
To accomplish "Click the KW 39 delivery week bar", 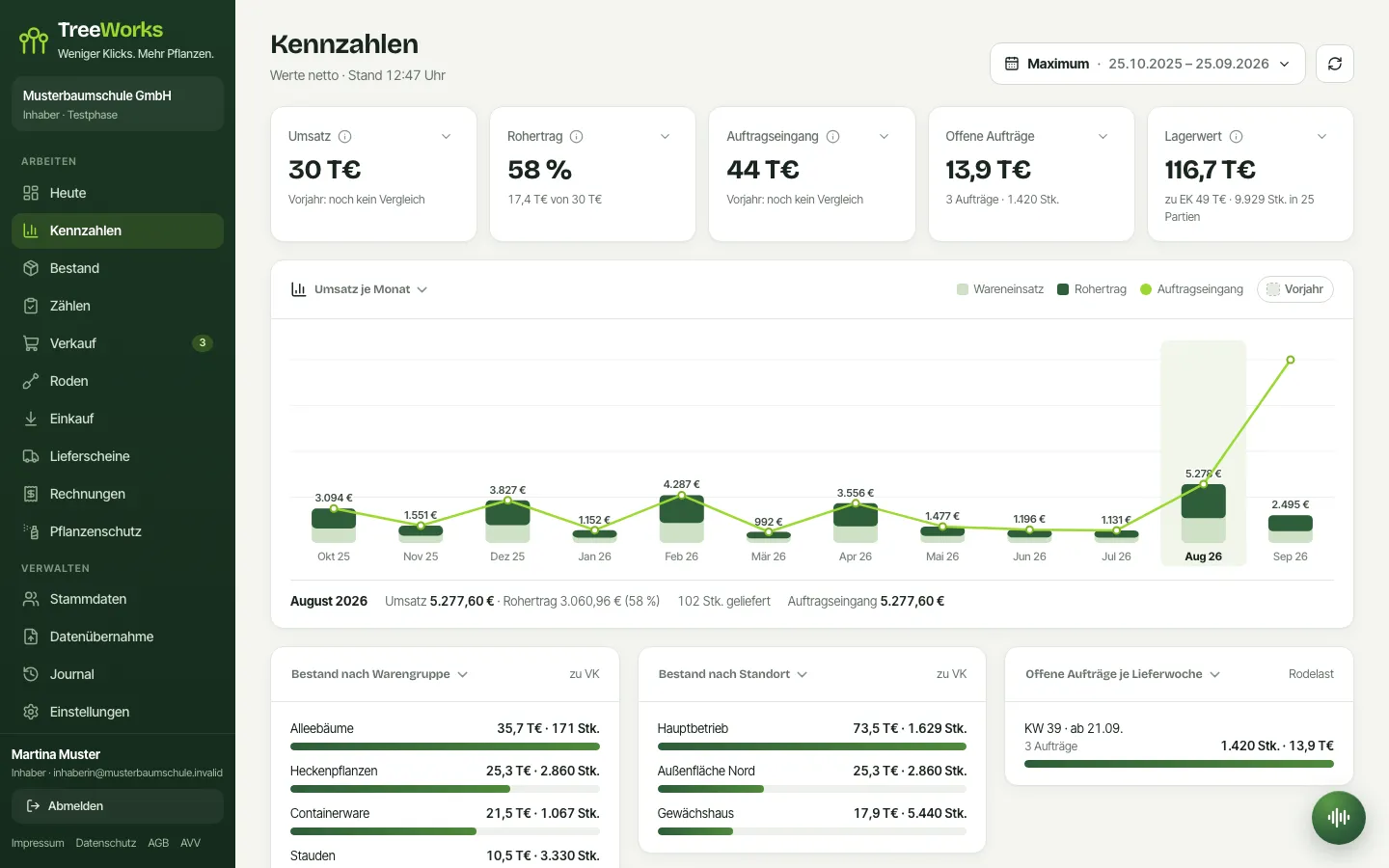I will click(1179, 764).
